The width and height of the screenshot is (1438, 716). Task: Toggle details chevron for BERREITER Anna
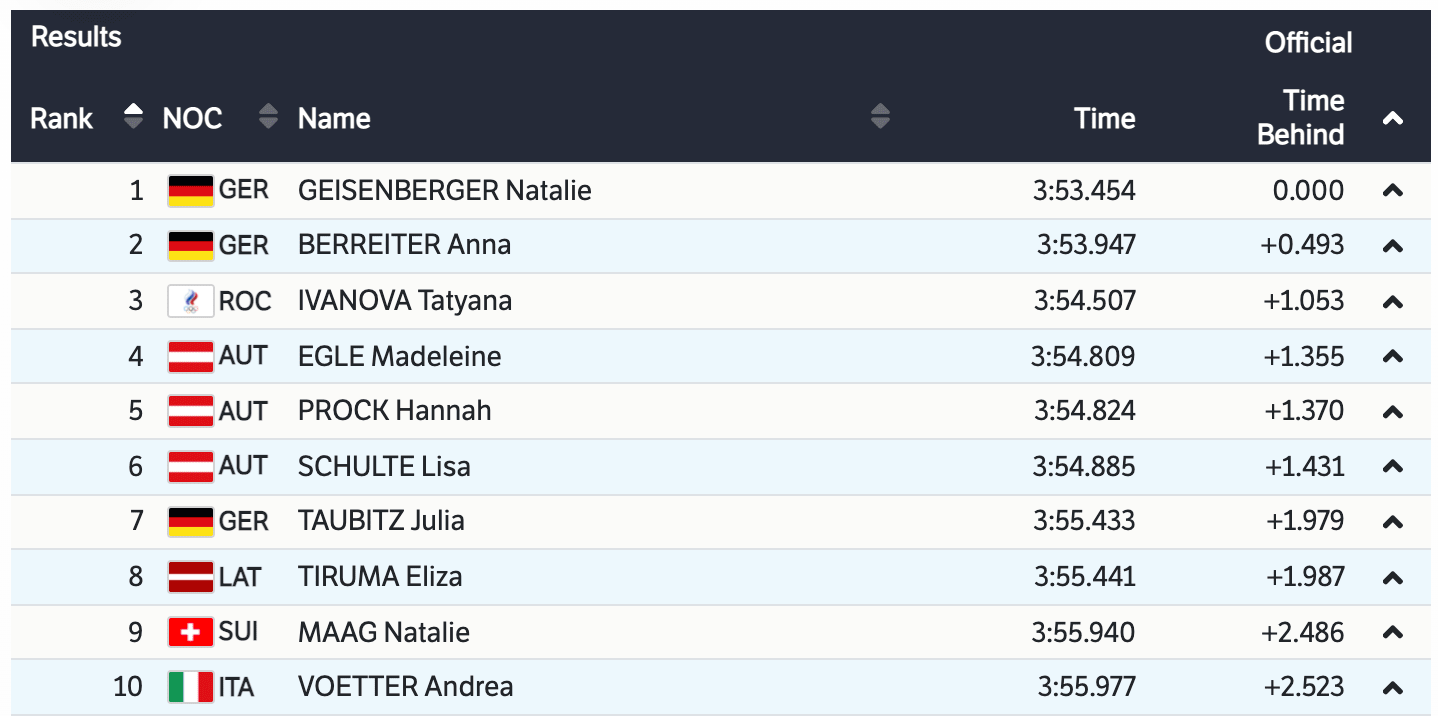(1392, 245)
